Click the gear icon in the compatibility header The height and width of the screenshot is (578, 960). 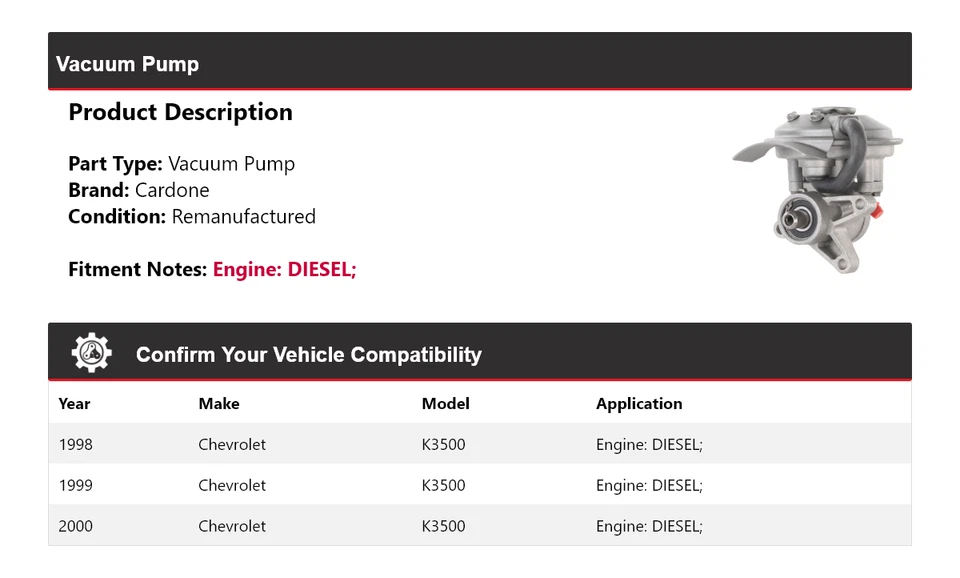[91, 354]
